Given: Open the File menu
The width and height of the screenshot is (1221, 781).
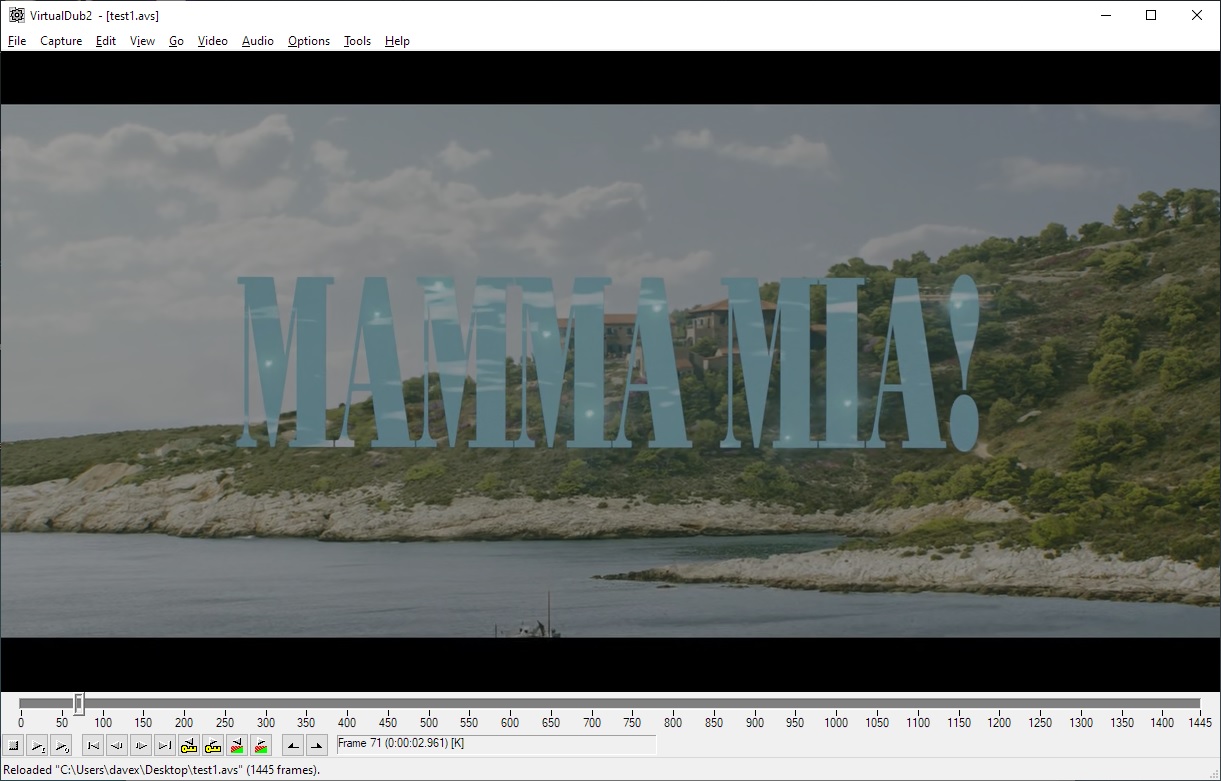Looking at the screenshot, I should coord(17,41).
